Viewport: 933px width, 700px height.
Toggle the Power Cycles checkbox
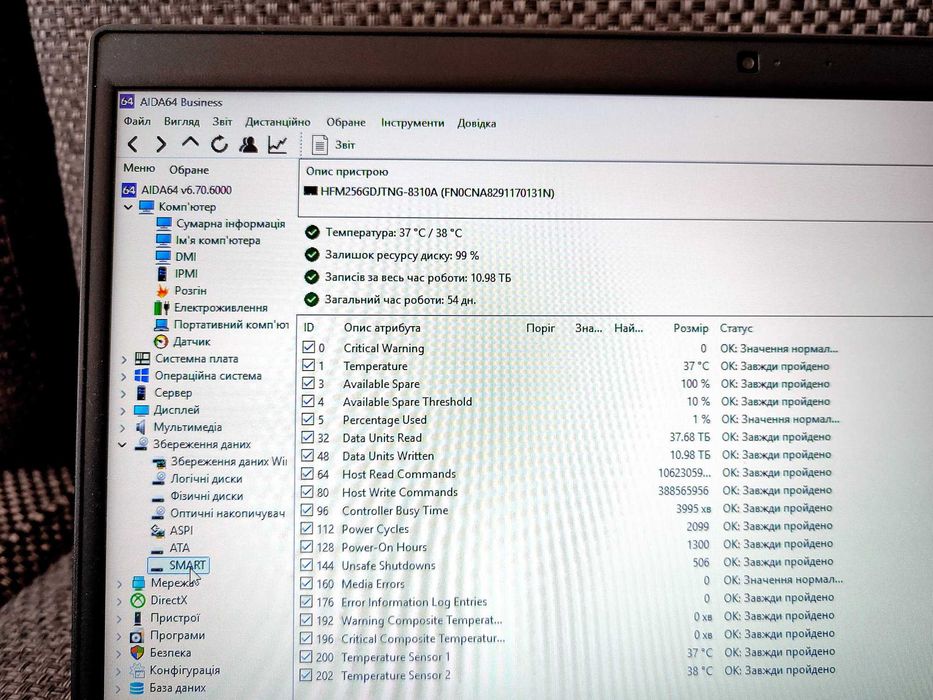click(x=306, y=528)
